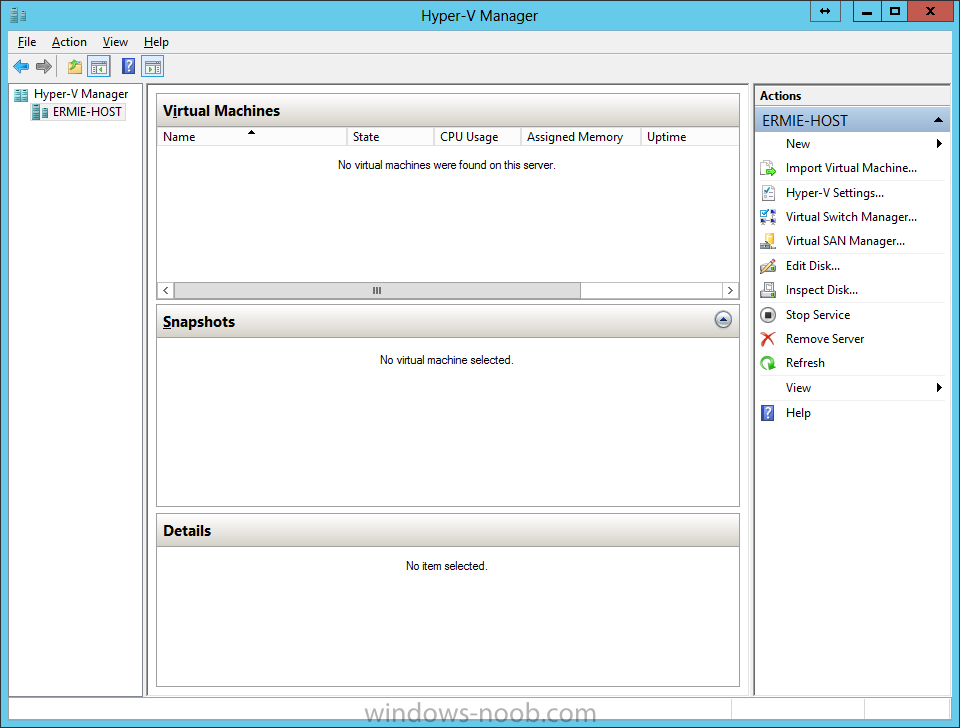Click the Virtual Machines panel heading

pyautogui.click(x=221, y=111)
